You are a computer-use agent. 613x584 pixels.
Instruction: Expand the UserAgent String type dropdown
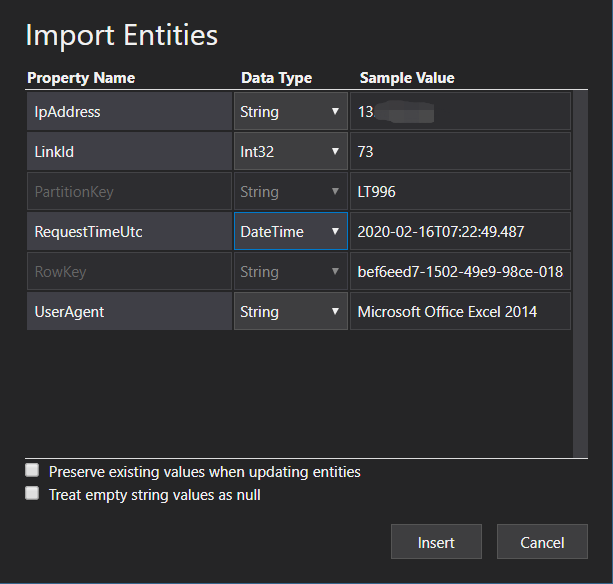290,312
